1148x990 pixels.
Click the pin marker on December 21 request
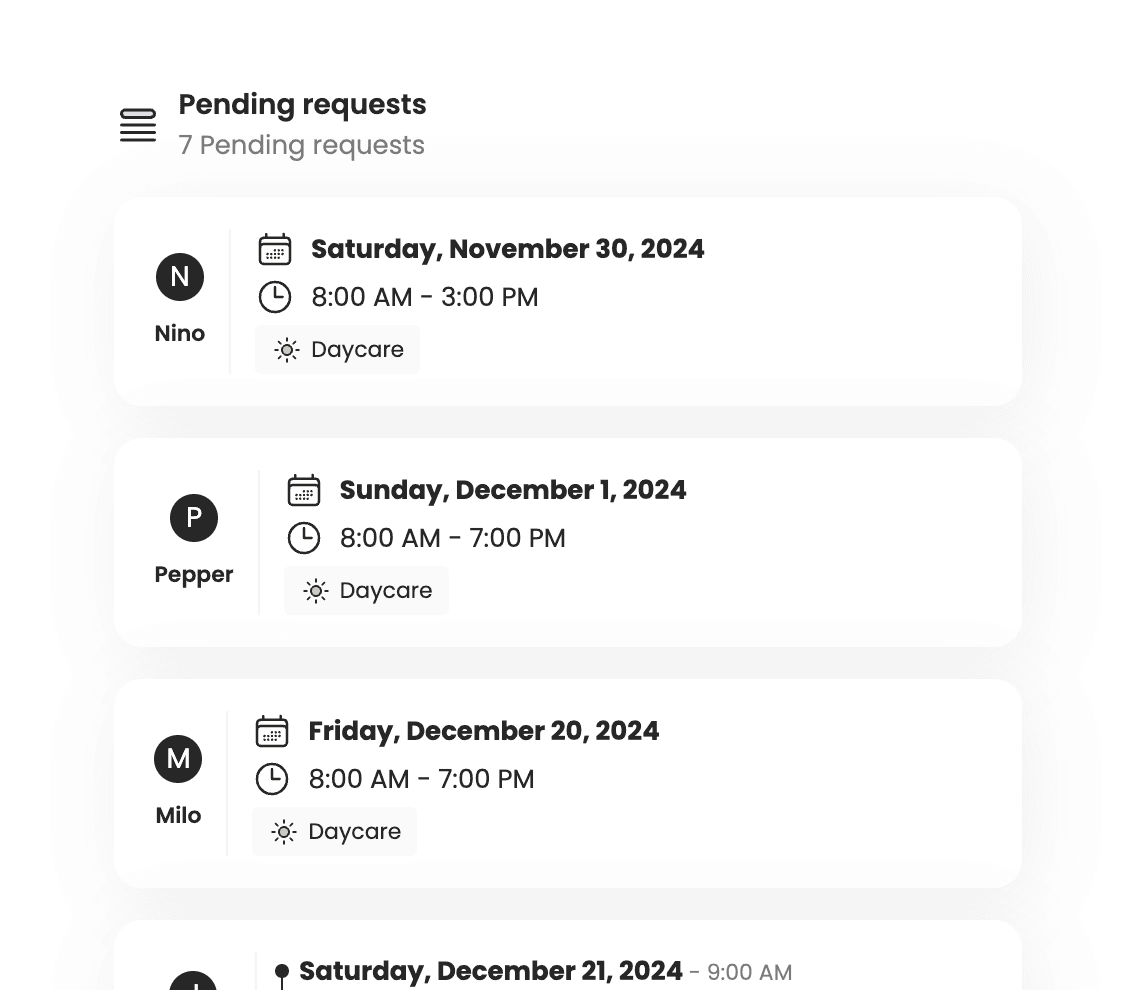[282, 970]
